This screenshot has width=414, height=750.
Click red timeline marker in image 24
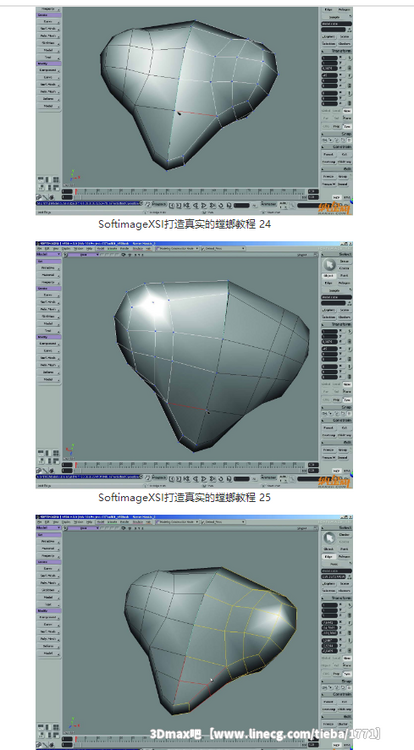coord(75,191)
